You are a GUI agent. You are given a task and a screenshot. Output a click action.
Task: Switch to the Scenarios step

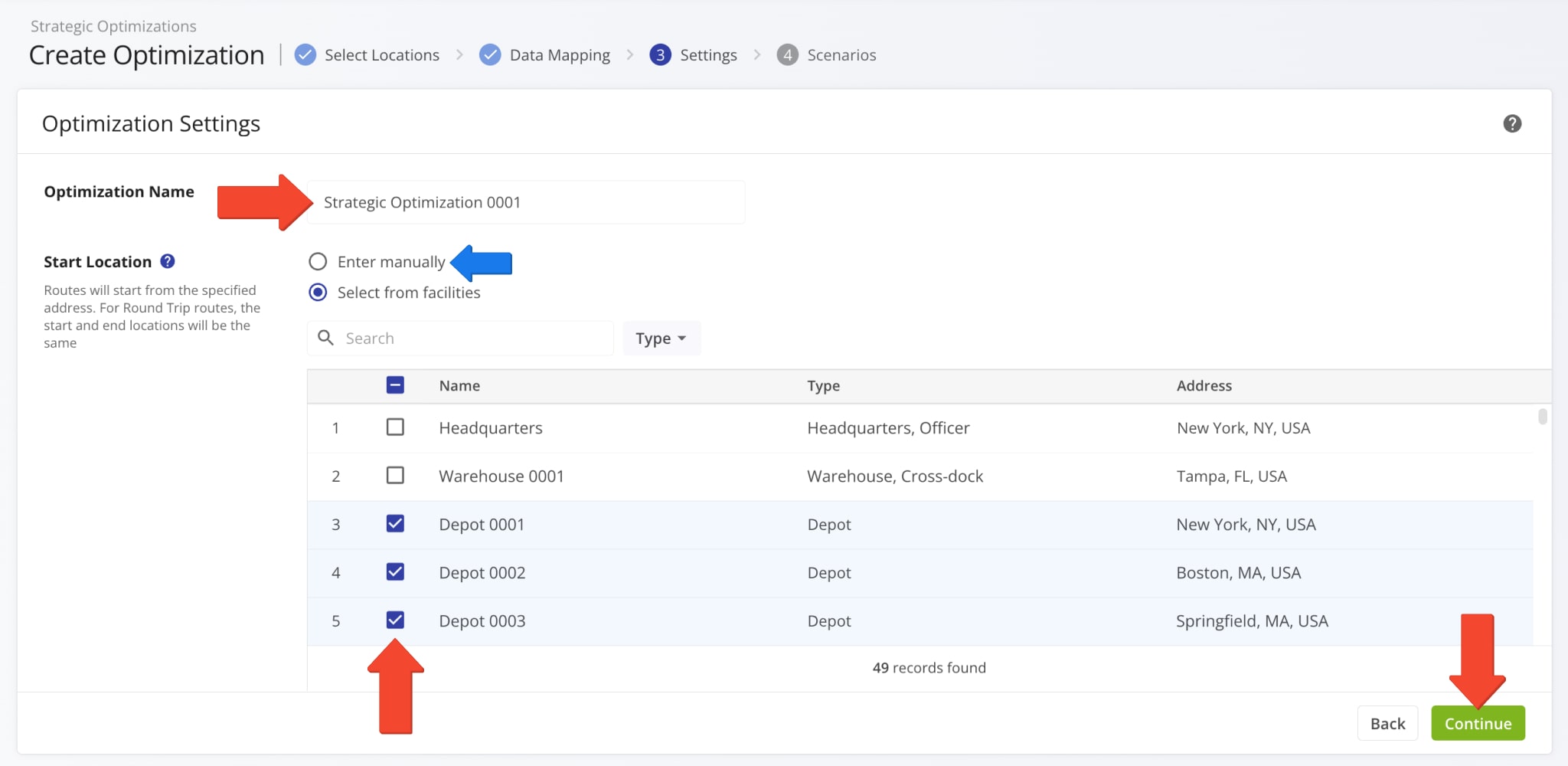[x=841, y=54]
